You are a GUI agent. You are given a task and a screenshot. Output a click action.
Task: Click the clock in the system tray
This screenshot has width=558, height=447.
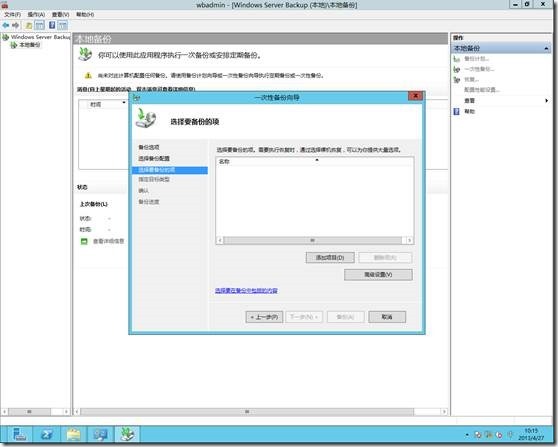[x=531, y=434]
